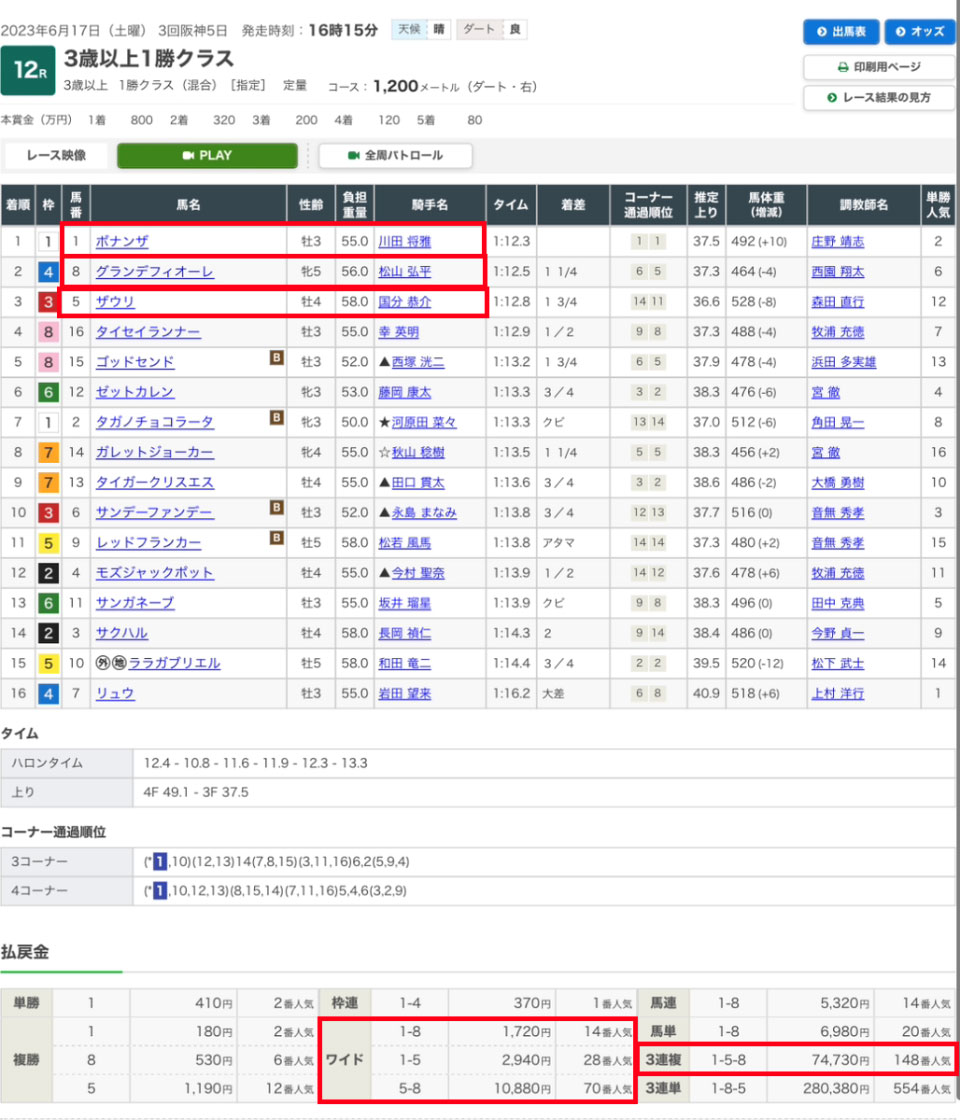Open the オッズ odds page
960x1120 pixels.
pos(919,31)
